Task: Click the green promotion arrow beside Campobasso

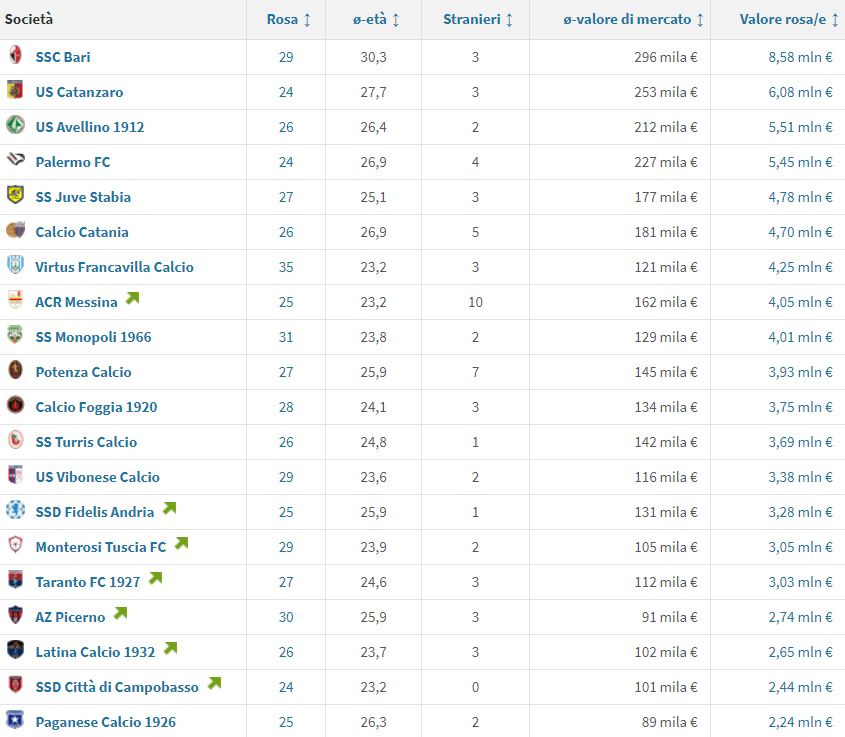Action: tap(215, 683)
